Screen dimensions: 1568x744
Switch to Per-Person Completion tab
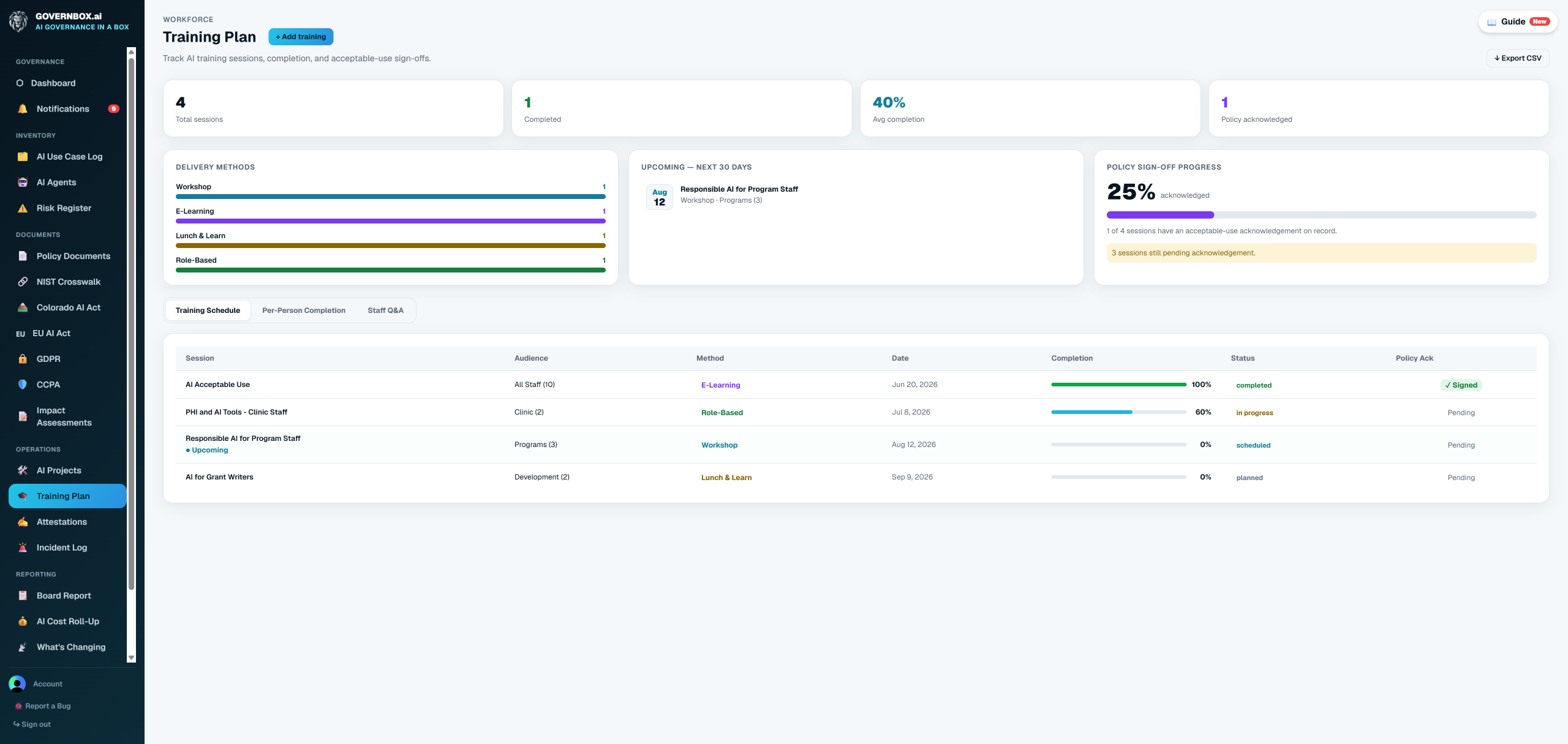304,310
